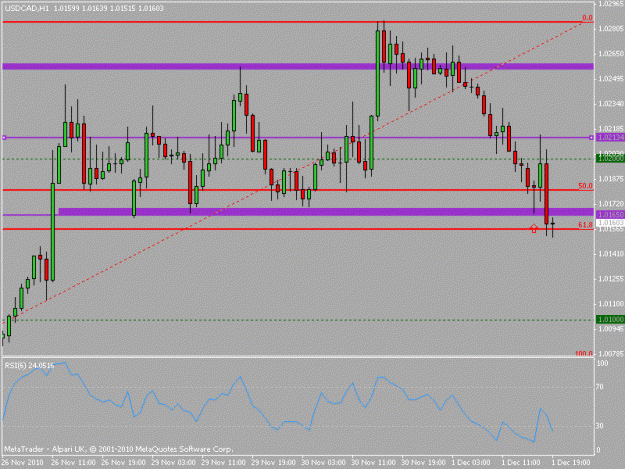This screenshot has height=469, width=625.
Task: Click the purple 1.01650 price tag
Action: pos(610,214)
